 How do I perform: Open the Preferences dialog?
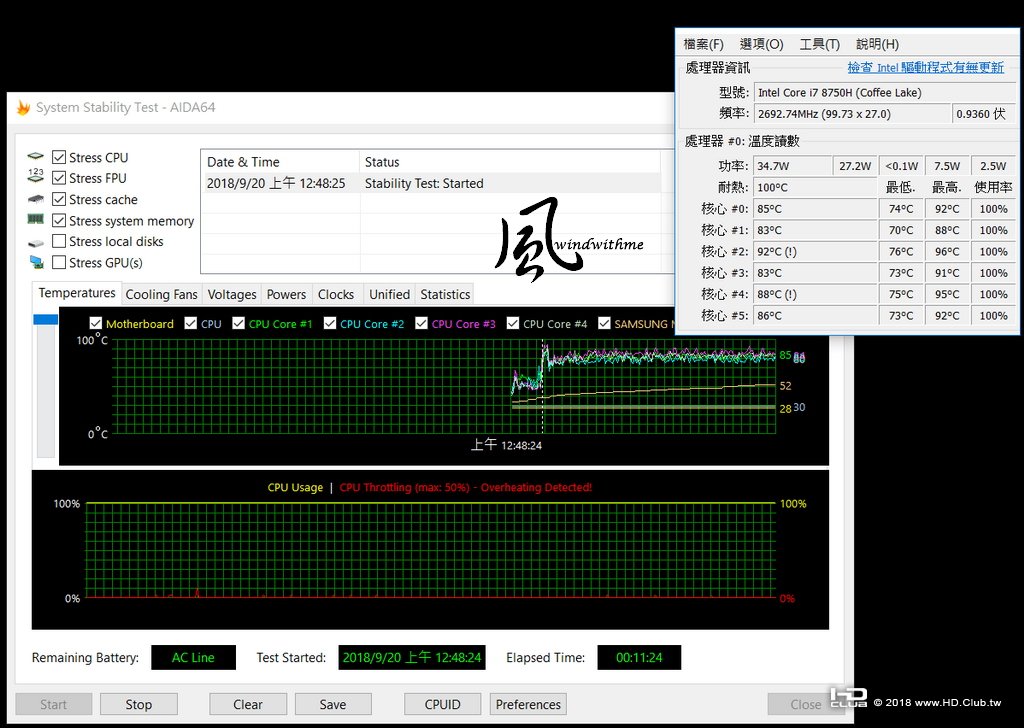point(528,704)
